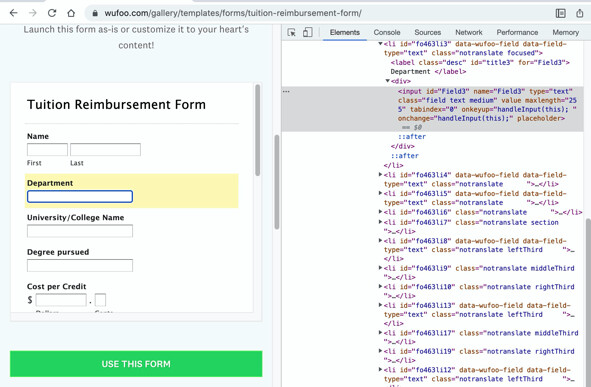This screenshot has width=591, height=387.
Task: Open the Memory tab
Action: click(565, 32)
